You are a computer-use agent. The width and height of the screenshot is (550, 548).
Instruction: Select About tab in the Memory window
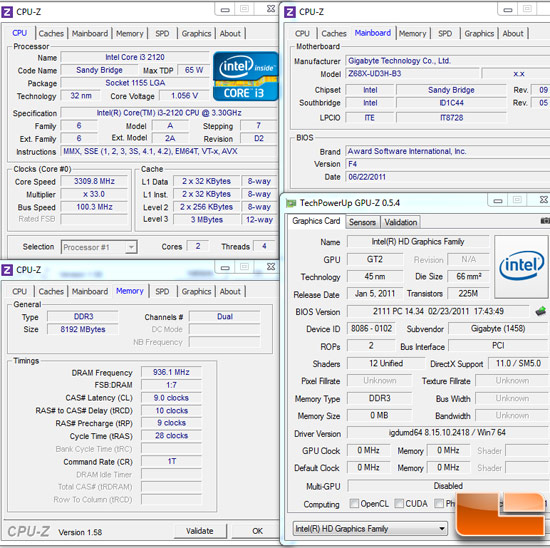230,292
